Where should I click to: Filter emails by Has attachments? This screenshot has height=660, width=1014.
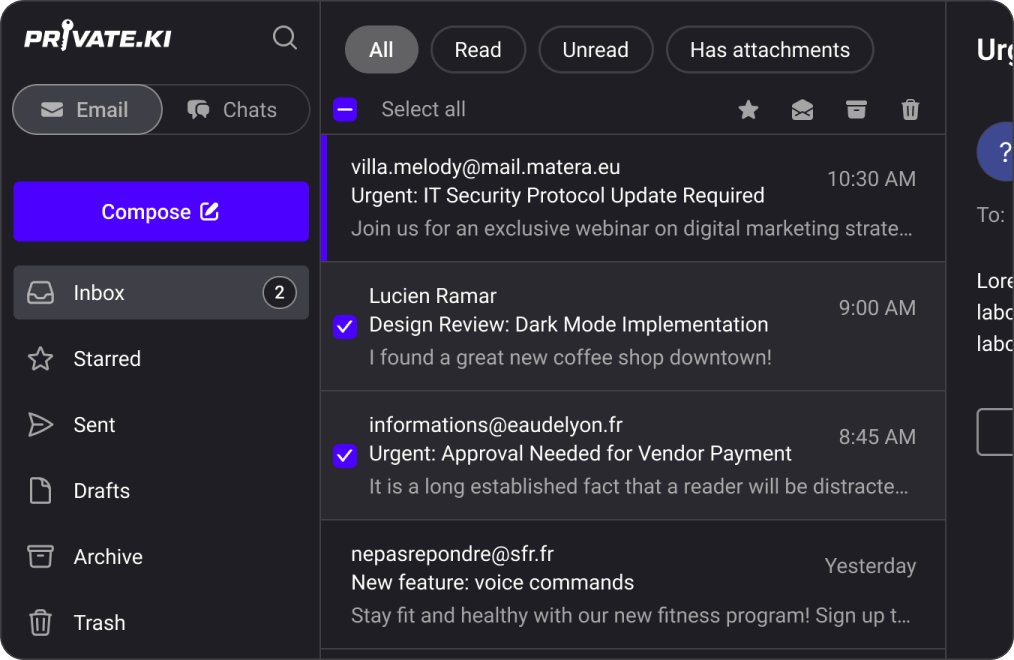(769, 50)
